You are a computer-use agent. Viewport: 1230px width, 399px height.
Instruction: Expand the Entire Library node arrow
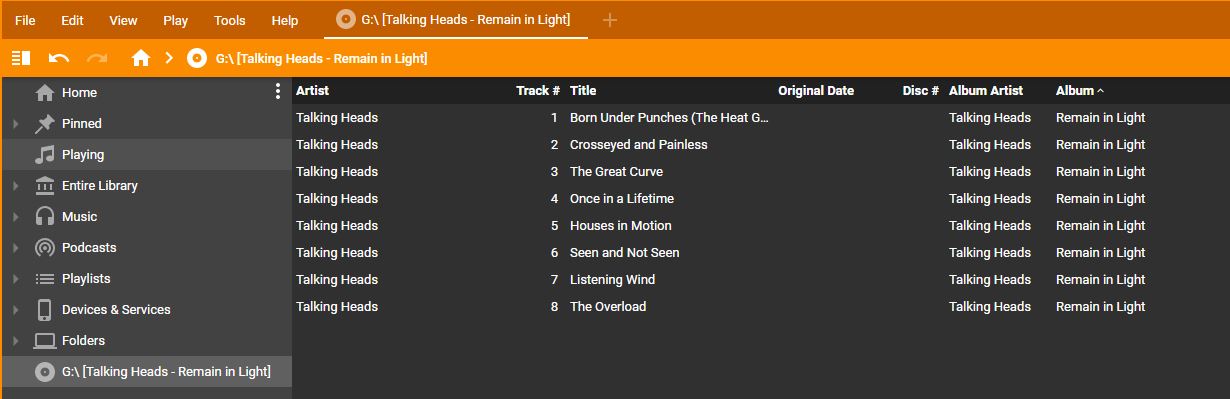point(15,186)
